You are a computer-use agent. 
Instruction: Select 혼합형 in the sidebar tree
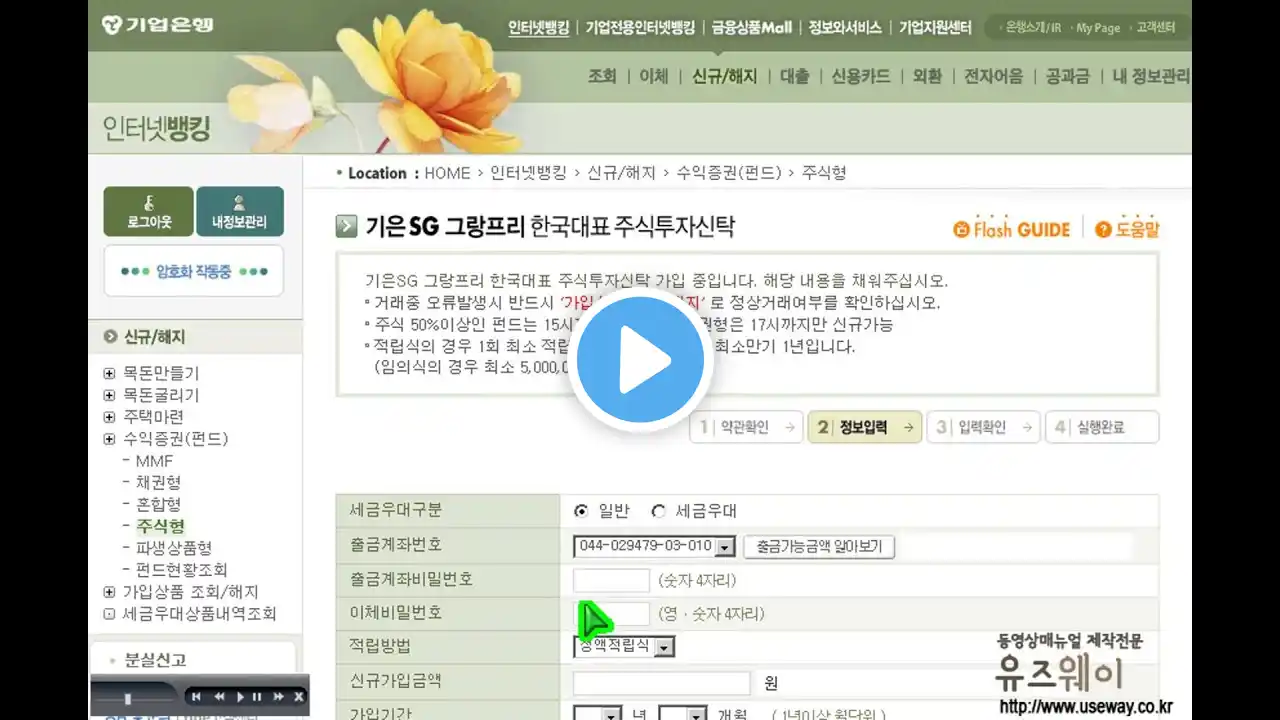158,504
